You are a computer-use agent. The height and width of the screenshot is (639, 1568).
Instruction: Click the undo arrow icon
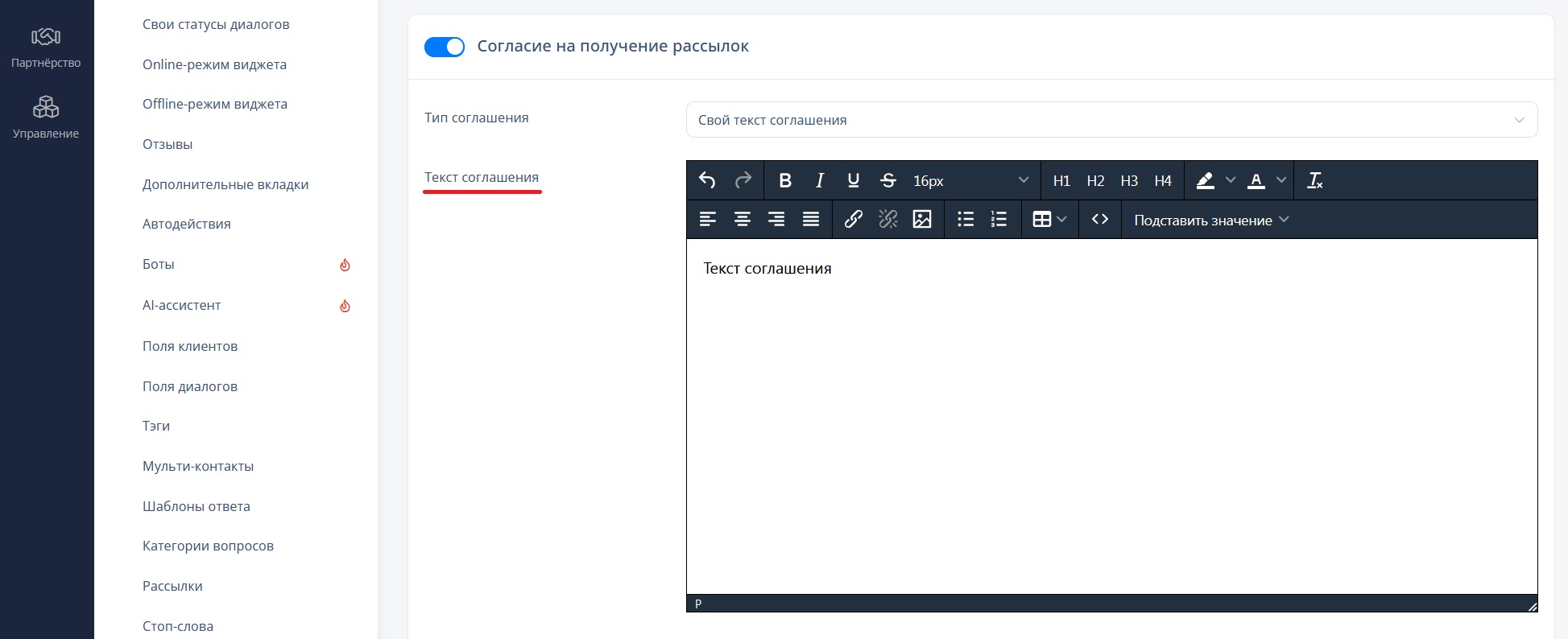(707, 180)
